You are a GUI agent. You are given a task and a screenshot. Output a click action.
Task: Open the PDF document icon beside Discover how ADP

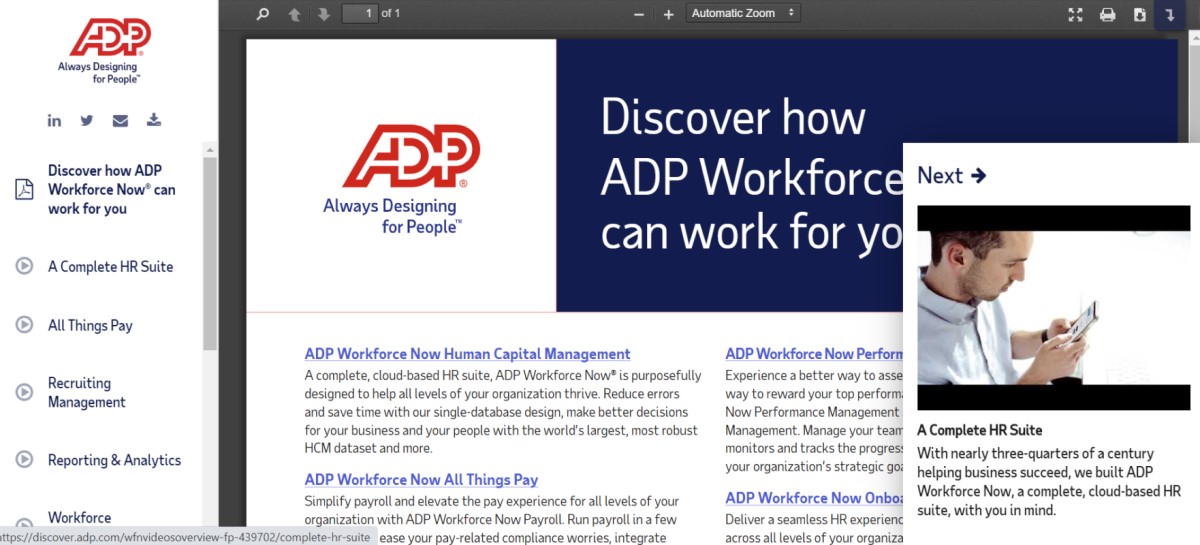pyautogui.click(x=24, y=189)
